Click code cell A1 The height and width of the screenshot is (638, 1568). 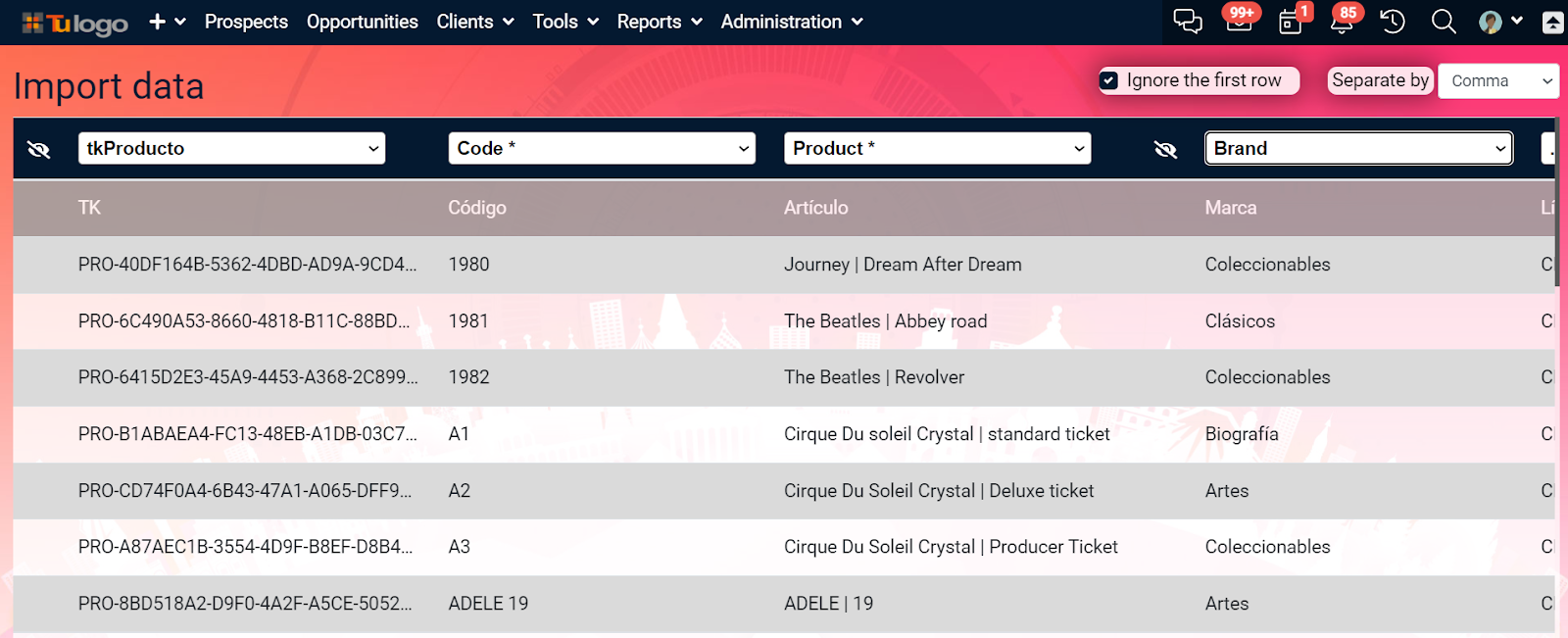pos(459,434)
